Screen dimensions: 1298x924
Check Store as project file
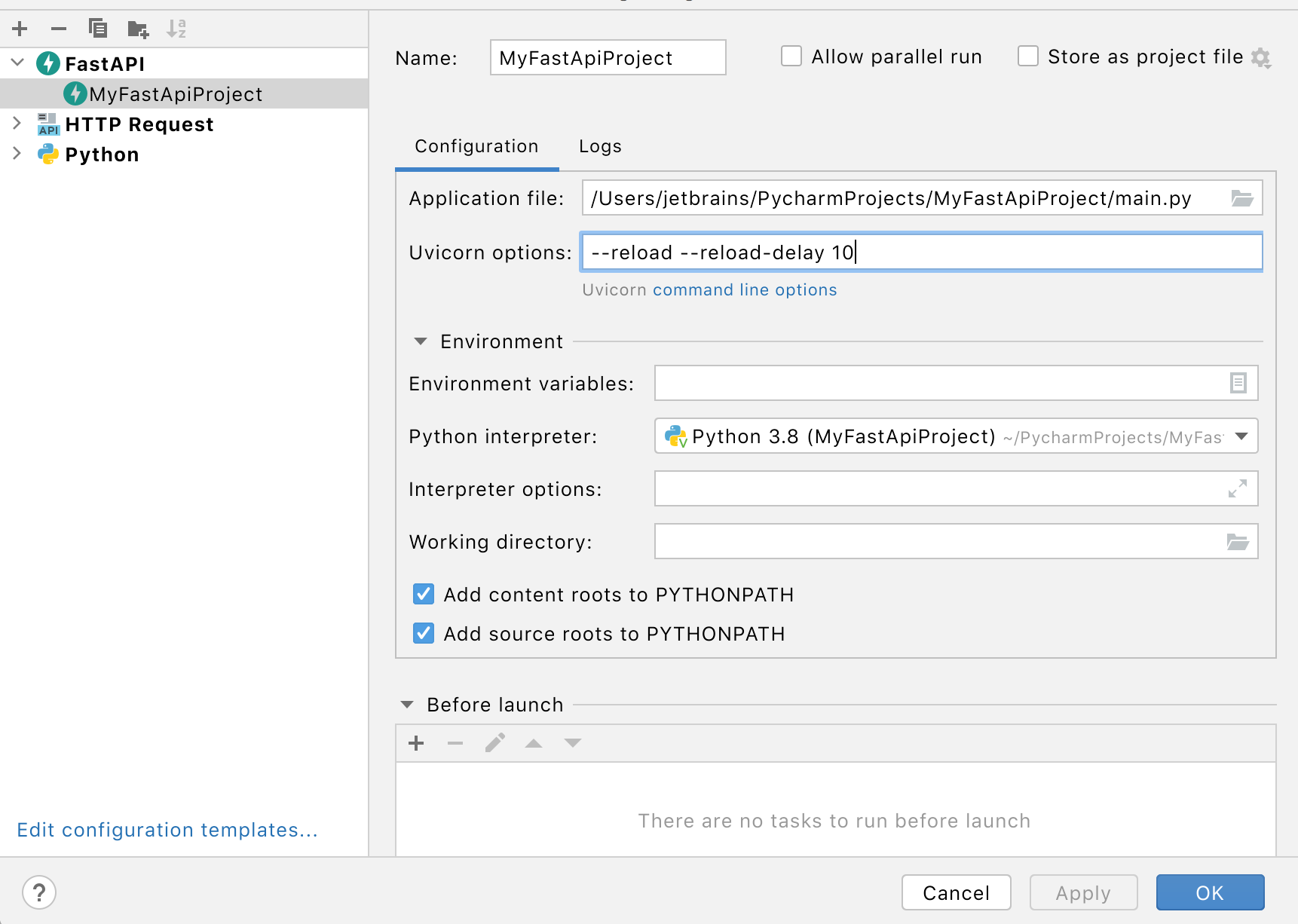pos(1028,56)
